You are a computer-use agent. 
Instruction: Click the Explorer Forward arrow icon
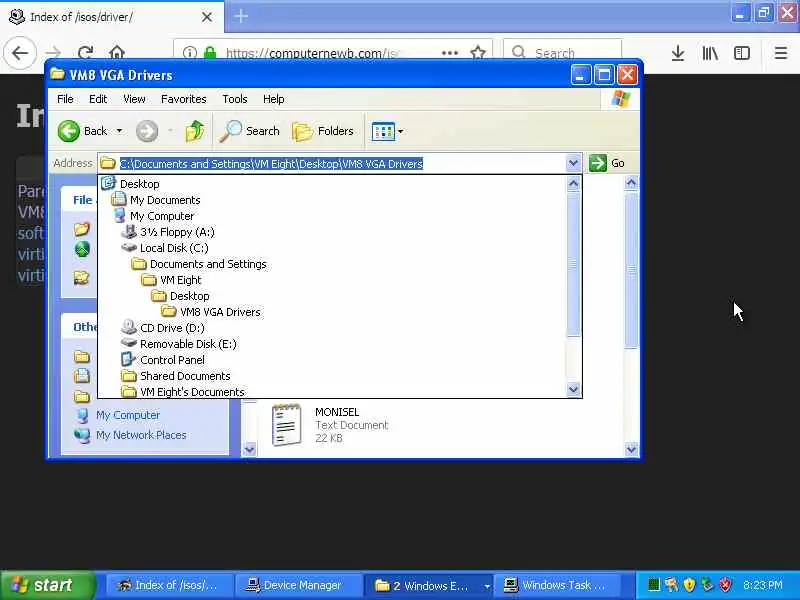(x=147, y=131)
